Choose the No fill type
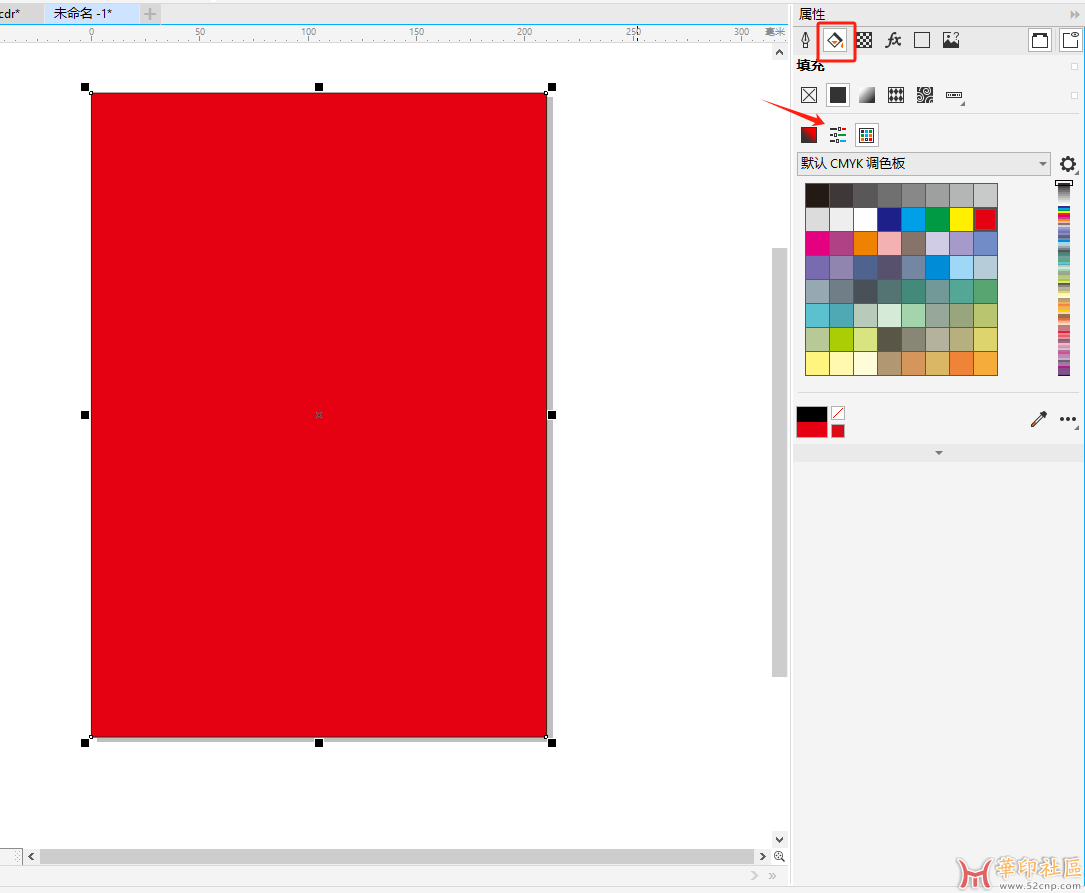This screenshot has width=1085, height=893. (x=809, y=95)
